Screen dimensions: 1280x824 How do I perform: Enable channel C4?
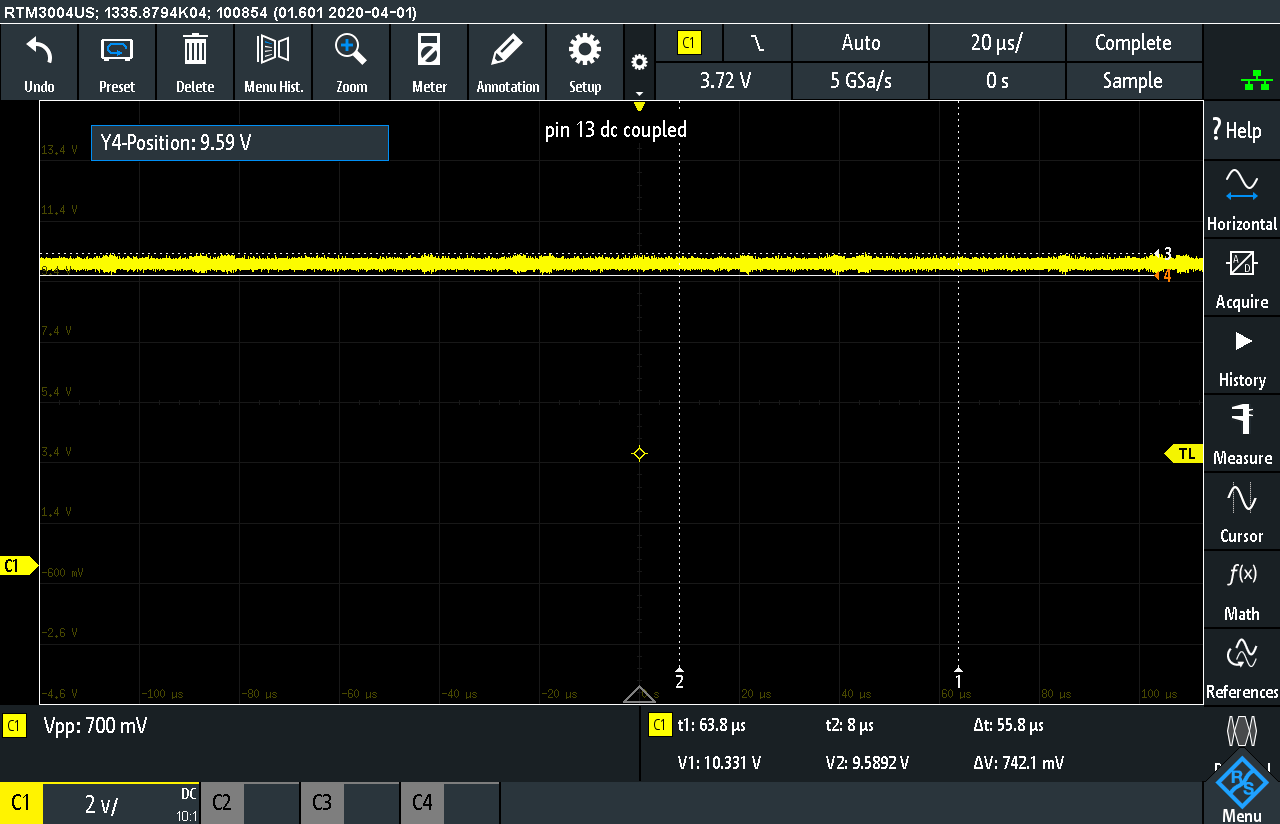(450, 803)
